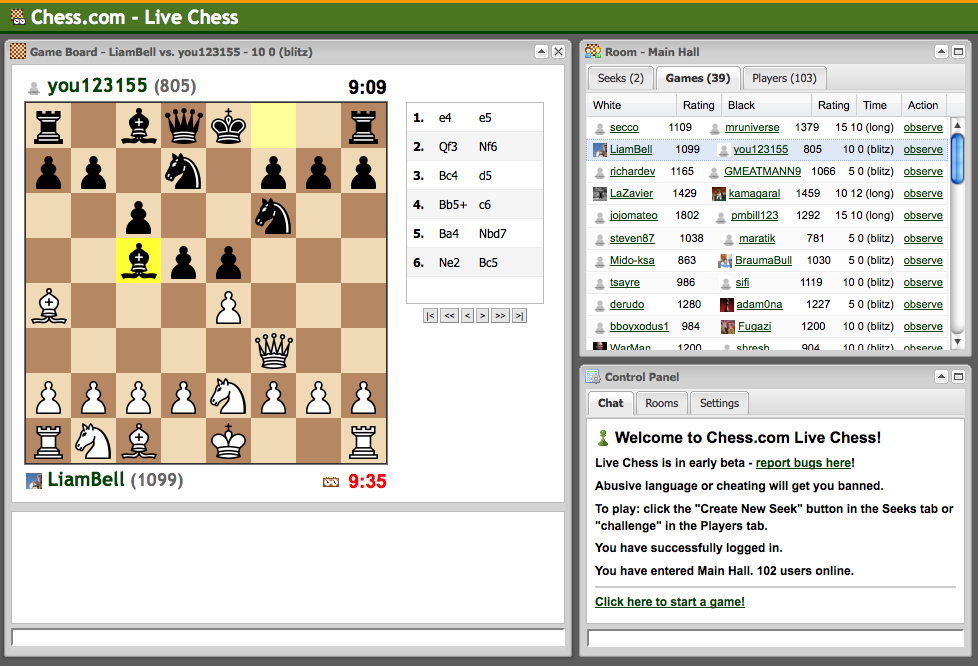Open the Seeks (2) tab
This screenshot has width=978, height=666.
point(621,79)
